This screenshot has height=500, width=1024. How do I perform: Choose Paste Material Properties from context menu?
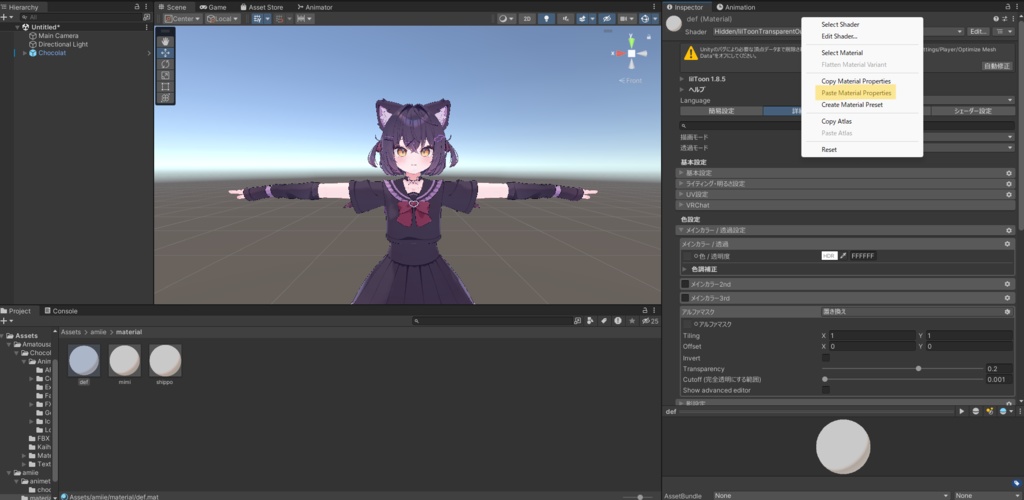tap(856, 93)
